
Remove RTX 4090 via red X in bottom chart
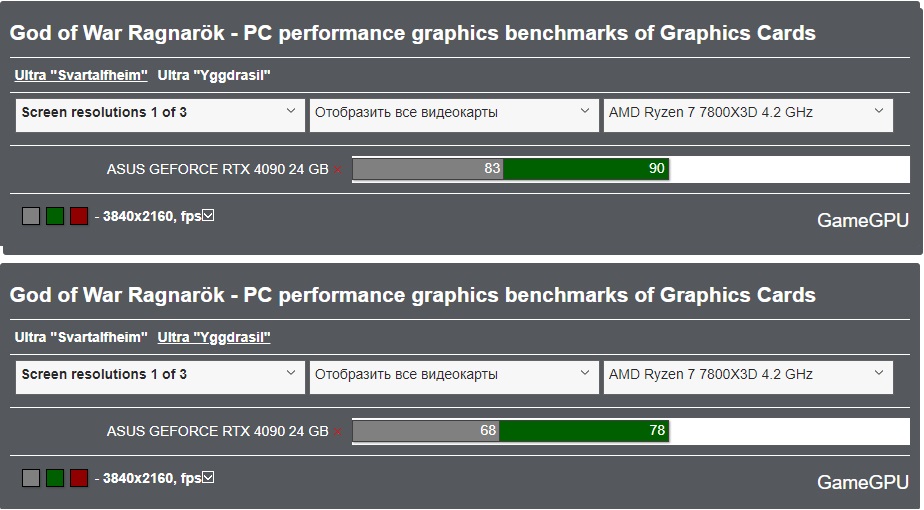338,432
